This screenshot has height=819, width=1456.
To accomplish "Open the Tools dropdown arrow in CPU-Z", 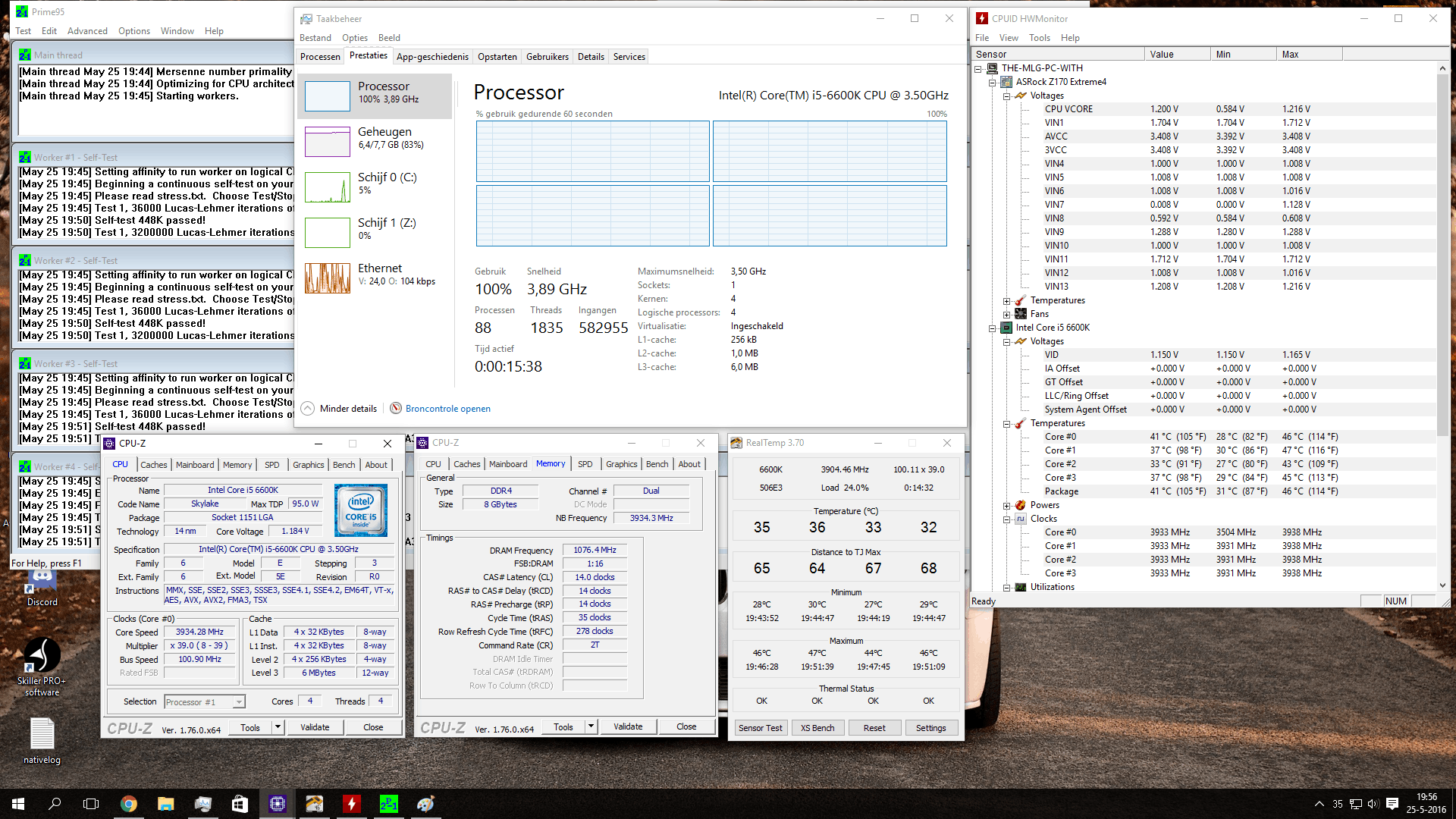I will click(x=278, y=727).
